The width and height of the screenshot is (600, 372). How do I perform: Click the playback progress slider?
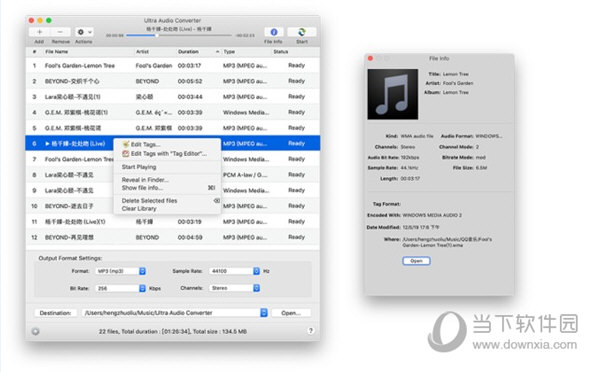179,35
